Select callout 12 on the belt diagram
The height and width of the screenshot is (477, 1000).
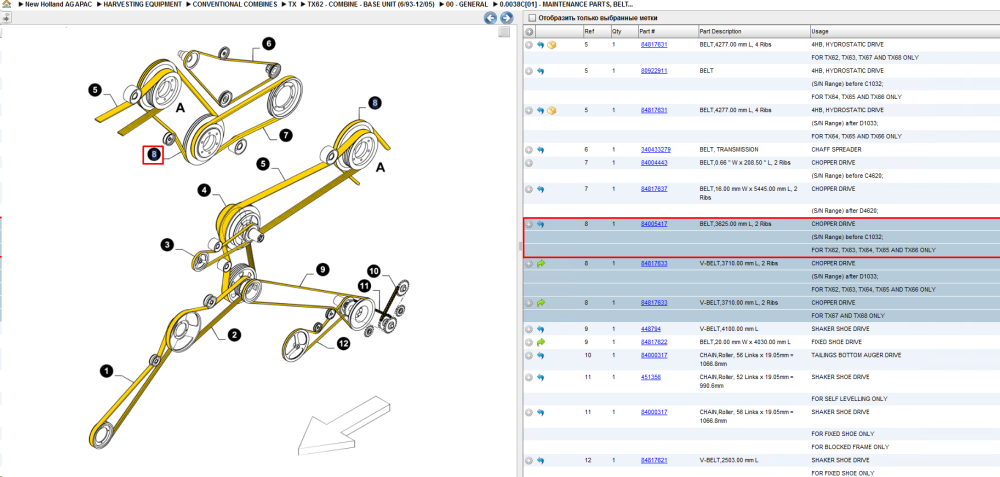[x=344, y=344]
